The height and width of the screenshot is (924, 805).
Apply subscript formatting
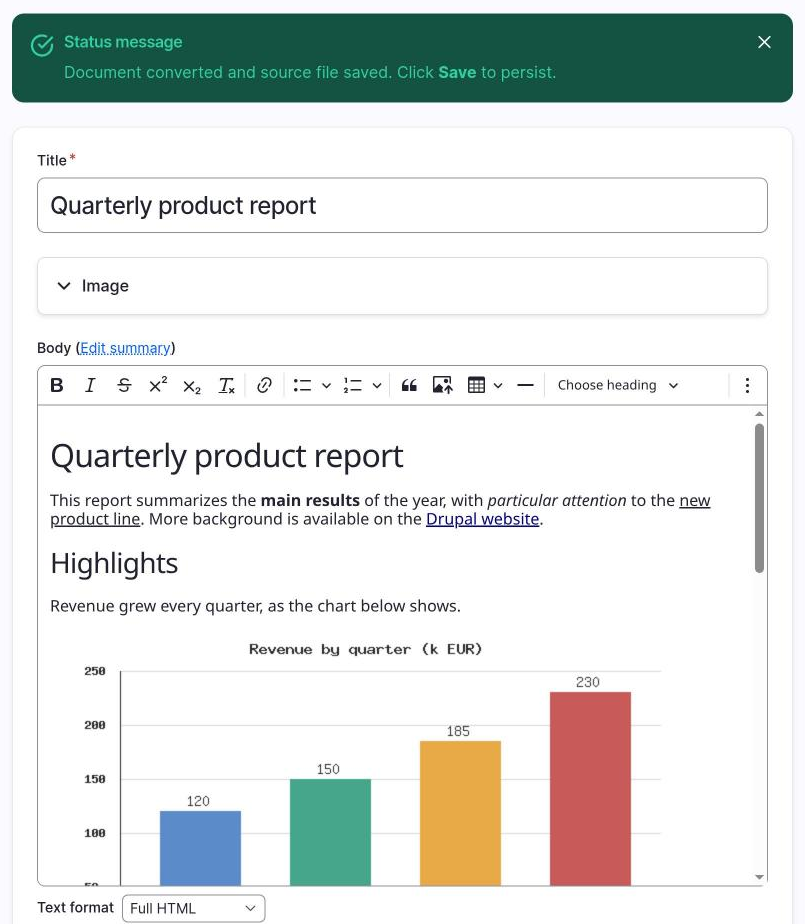(192, 385)
